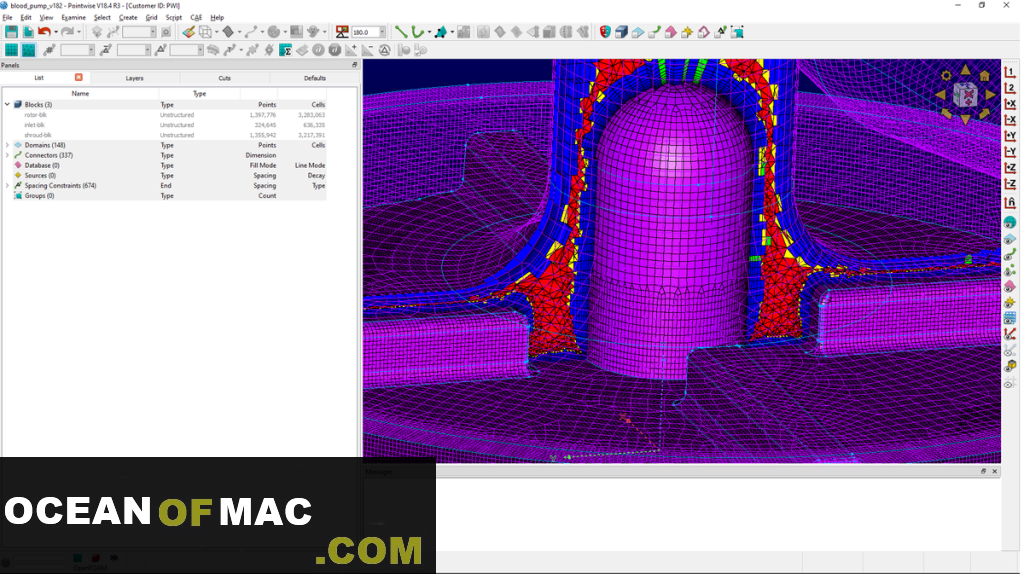Set view to +X axis
Viewport: 1024px width, 574px height.
pos(1010,104)
